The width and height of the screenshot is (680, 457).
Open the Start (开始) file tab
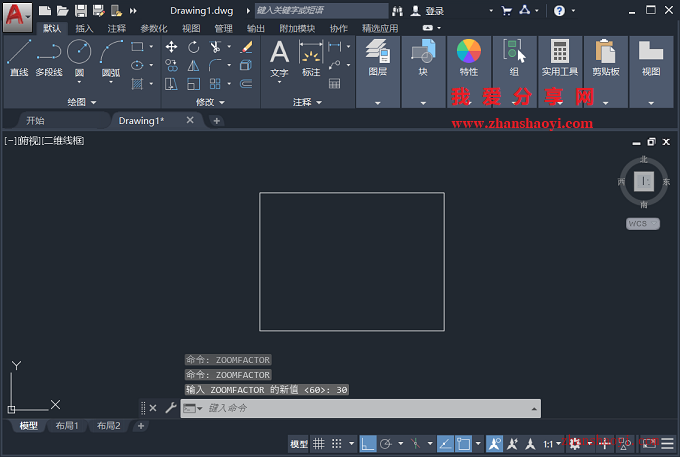(x=35, y=121)
